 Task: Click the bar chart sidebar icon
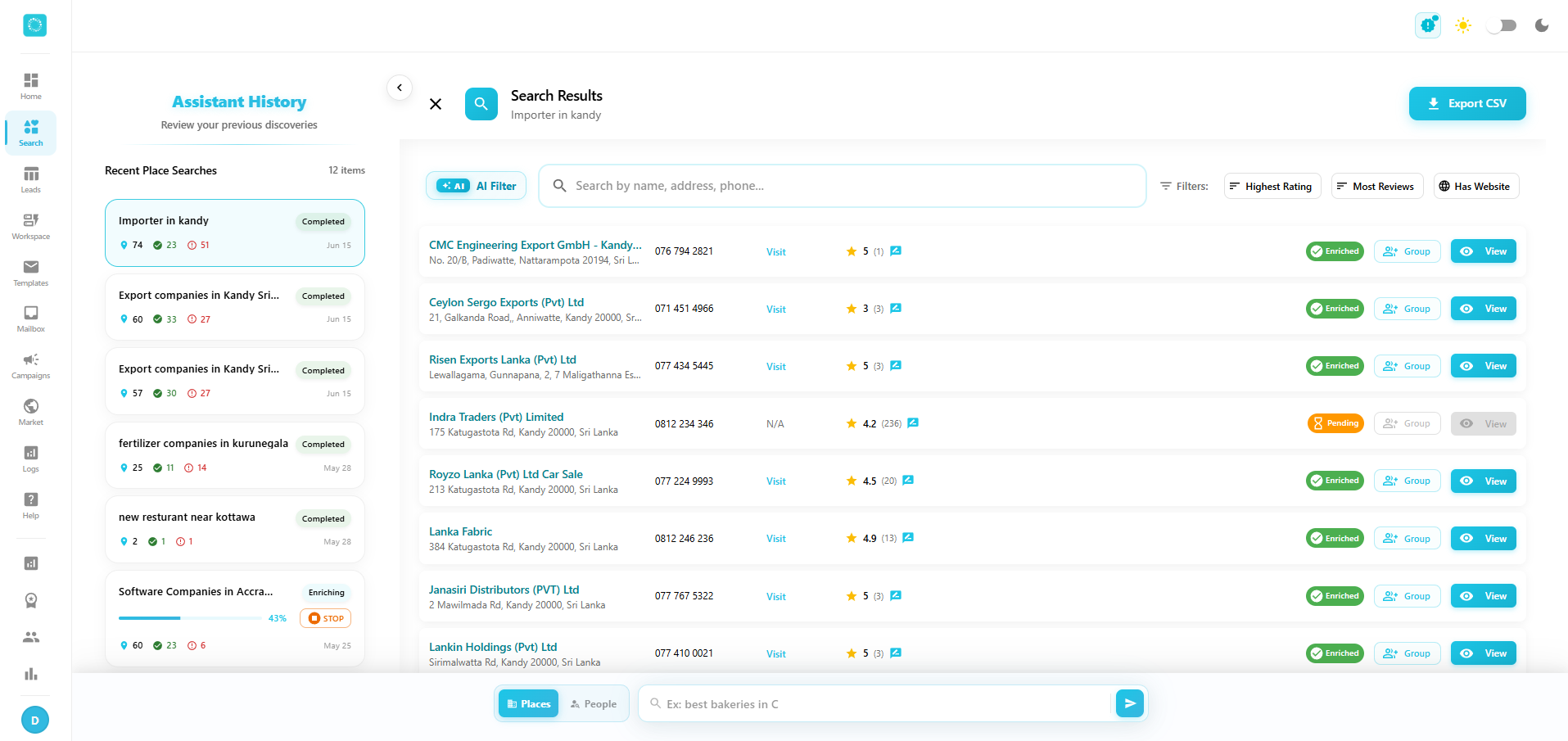pyautogui.click(x=31, y=674)
